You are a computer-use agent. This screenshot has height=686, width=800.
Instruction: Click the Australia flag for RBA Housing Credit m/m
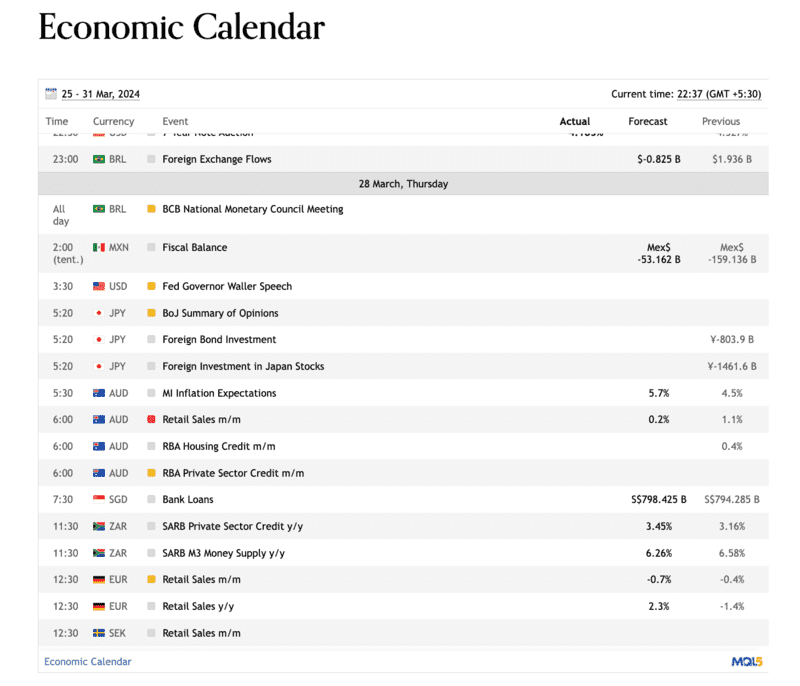click(x=99, y=446)
